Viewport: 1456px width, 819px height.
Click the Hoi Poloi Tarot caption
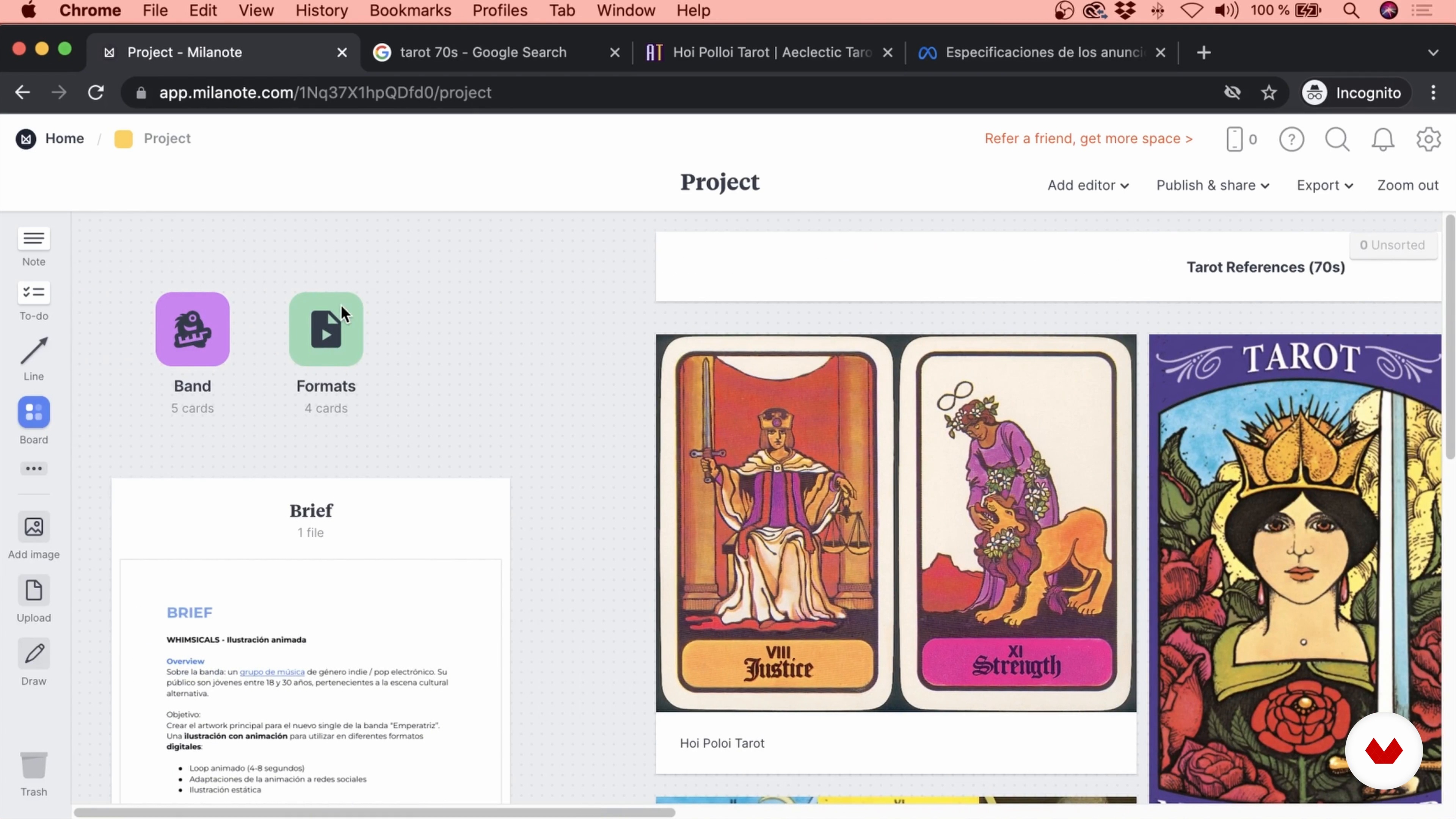click(x=722, y=743)
